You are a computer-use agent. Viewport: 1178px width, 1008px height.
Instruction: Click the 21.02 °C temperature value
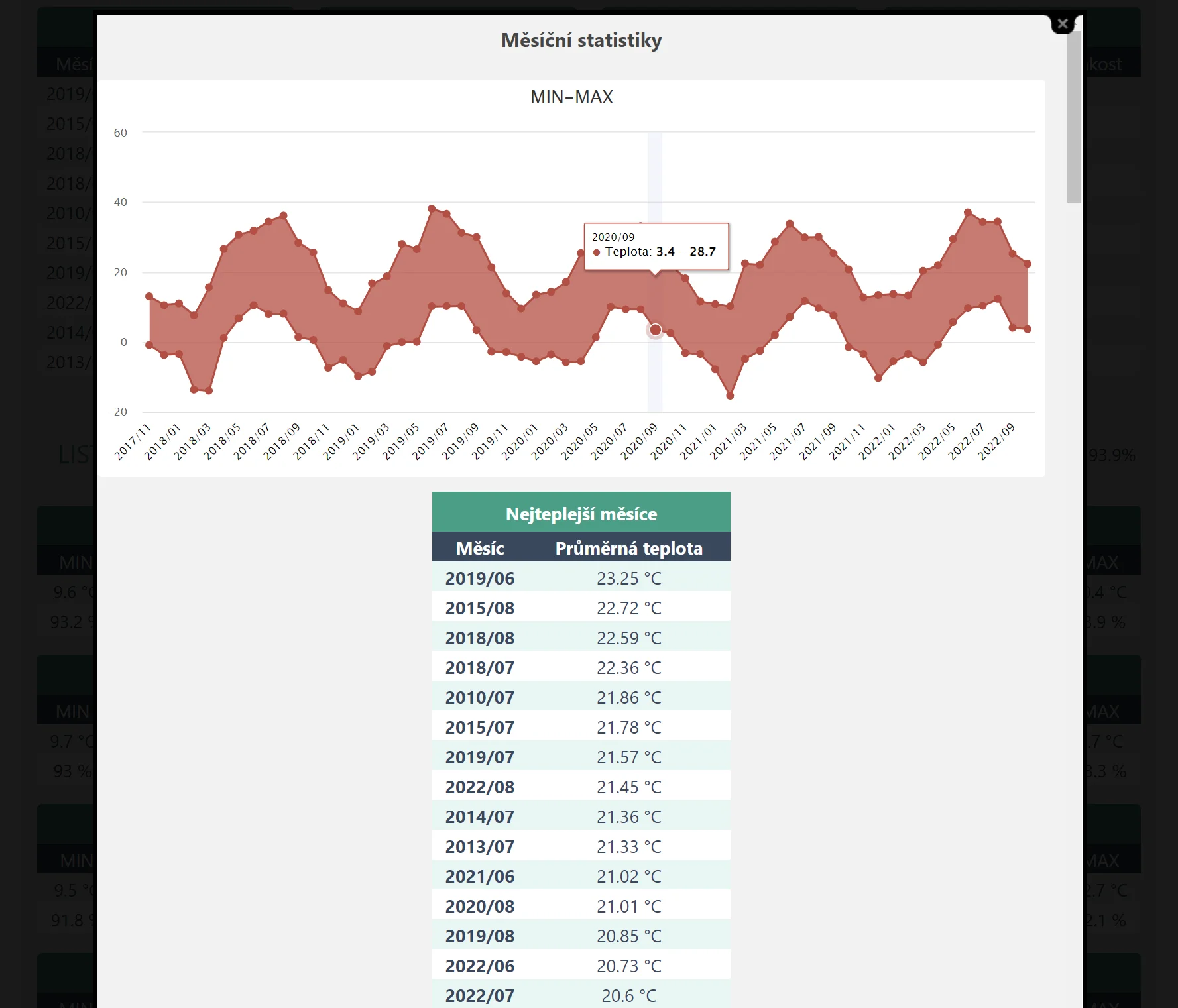pos(628,876)
